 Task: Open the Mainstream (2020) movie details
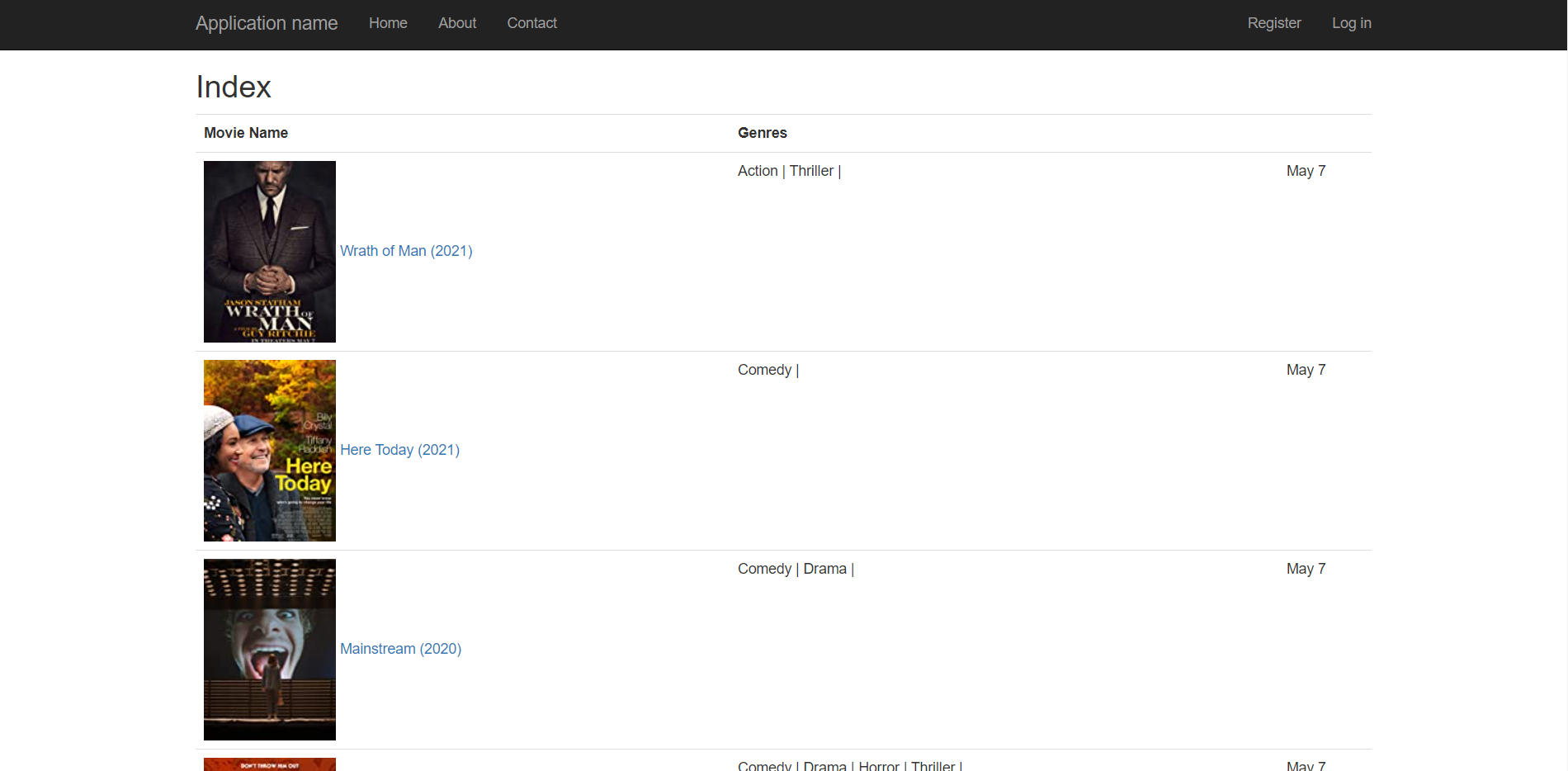(x=400, y=649)
